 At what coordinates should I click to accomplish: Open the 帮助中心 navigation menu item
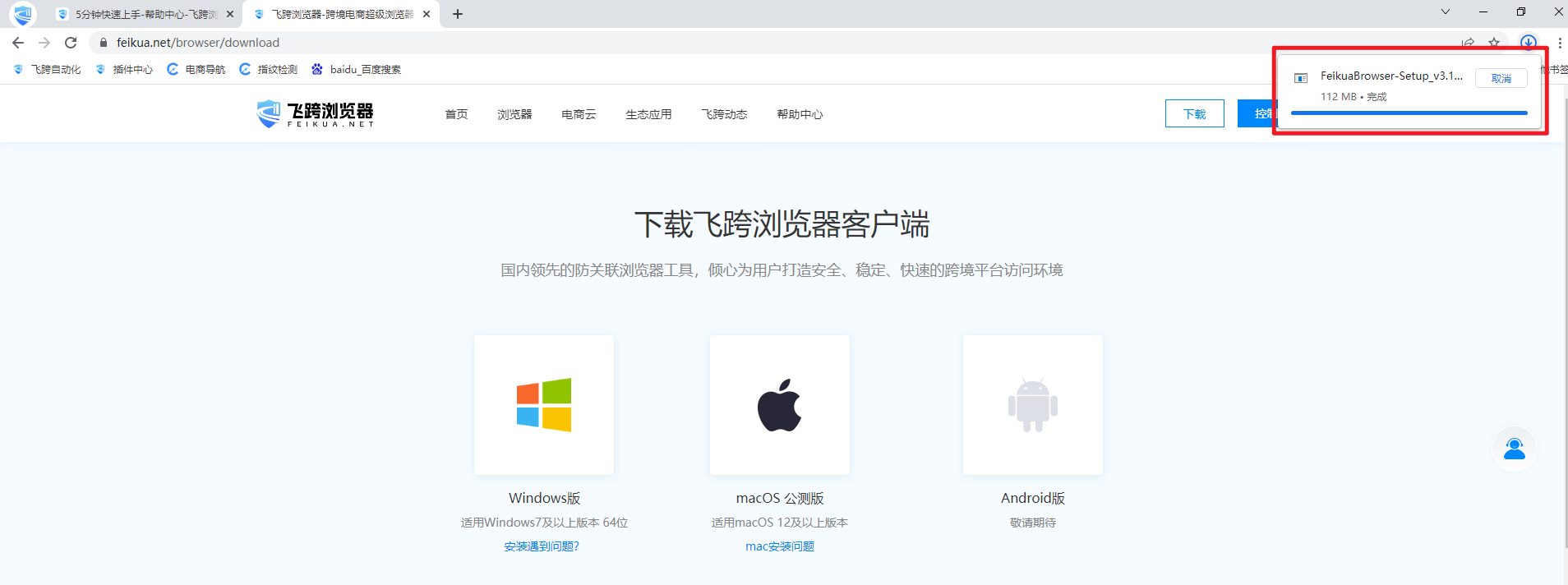pyautogui.click(x=800, y=114)
